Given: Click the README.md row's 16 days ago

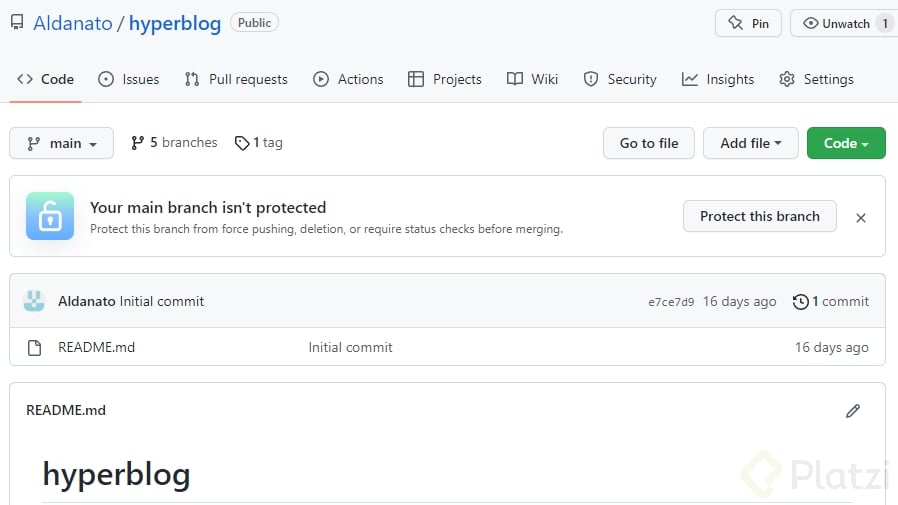Looking at the screenshot, I should [832, 347].
